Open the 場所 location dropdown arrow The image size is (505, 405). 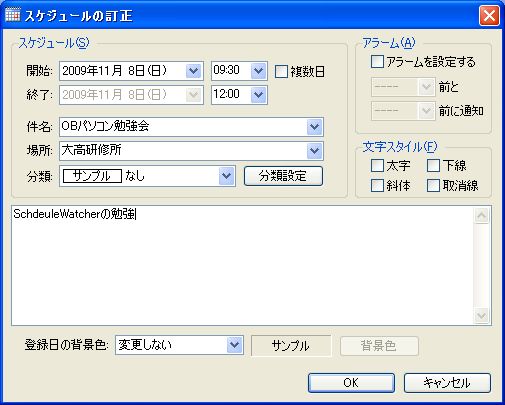314,151
